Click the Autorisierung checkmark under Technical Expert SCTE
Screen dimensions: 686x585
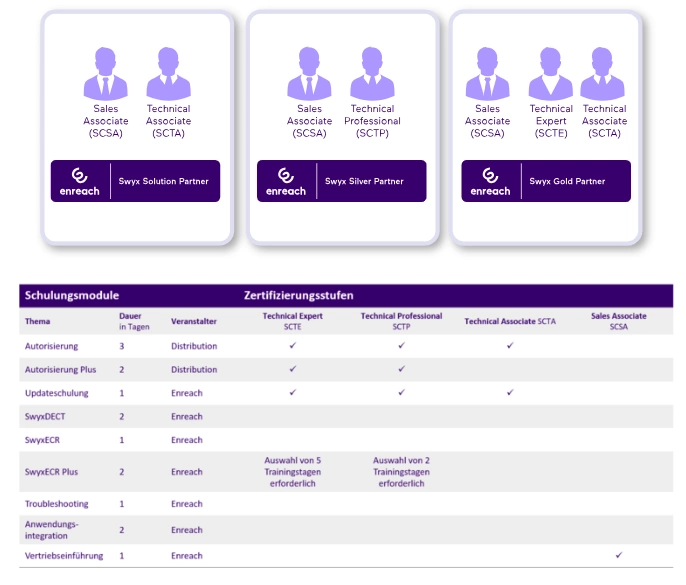click(x=293, y=346)
